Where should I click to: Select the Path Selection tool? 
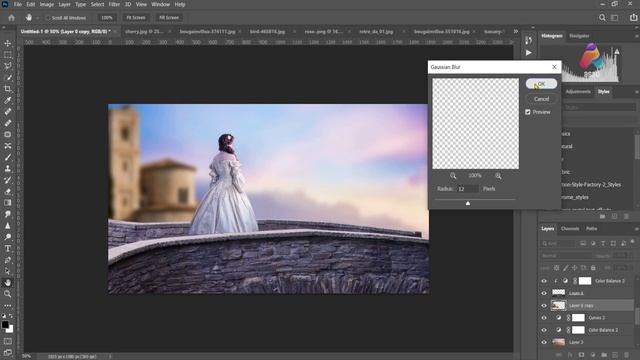(7, 271)
